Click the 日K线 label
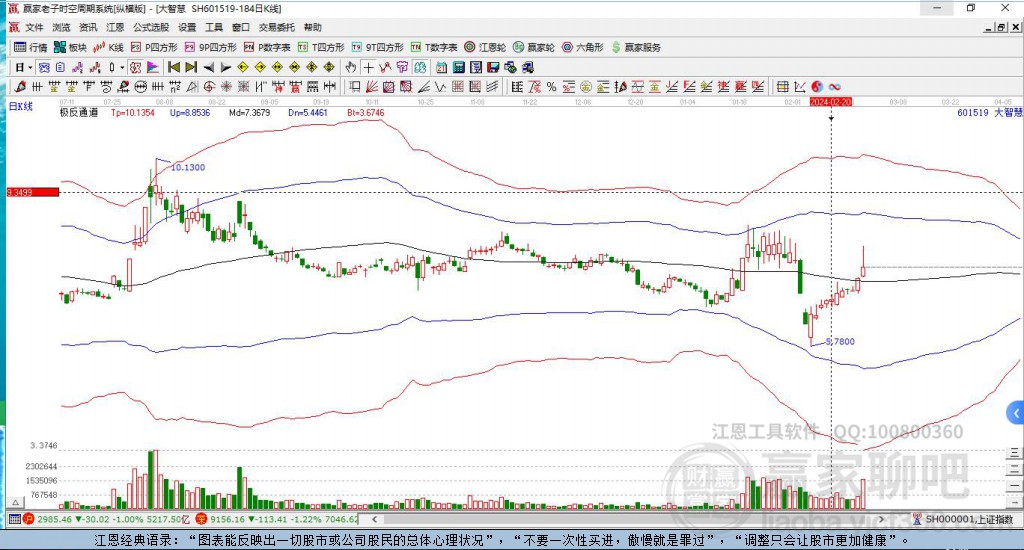The width and height of the screenshot is (1024, 550). [x=20, y=106]
